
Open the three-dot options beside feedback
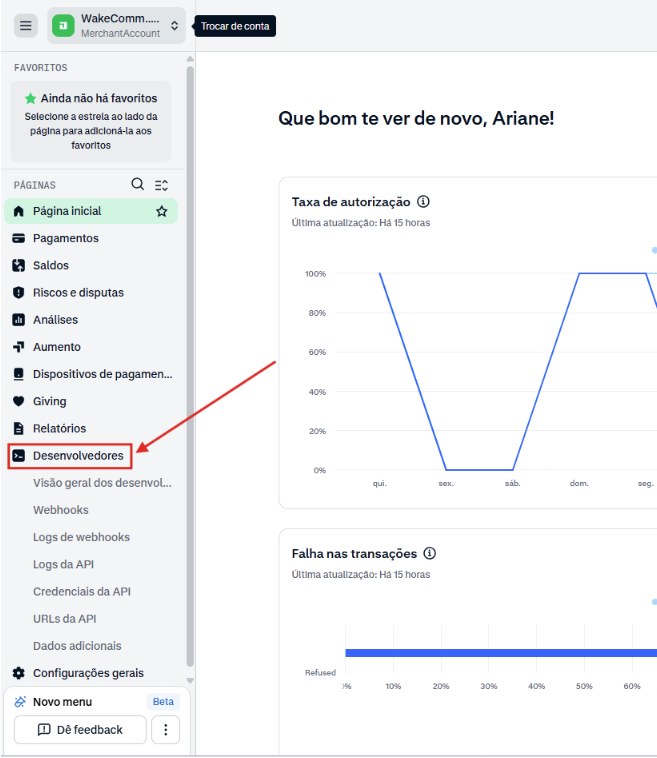[165, 729]
